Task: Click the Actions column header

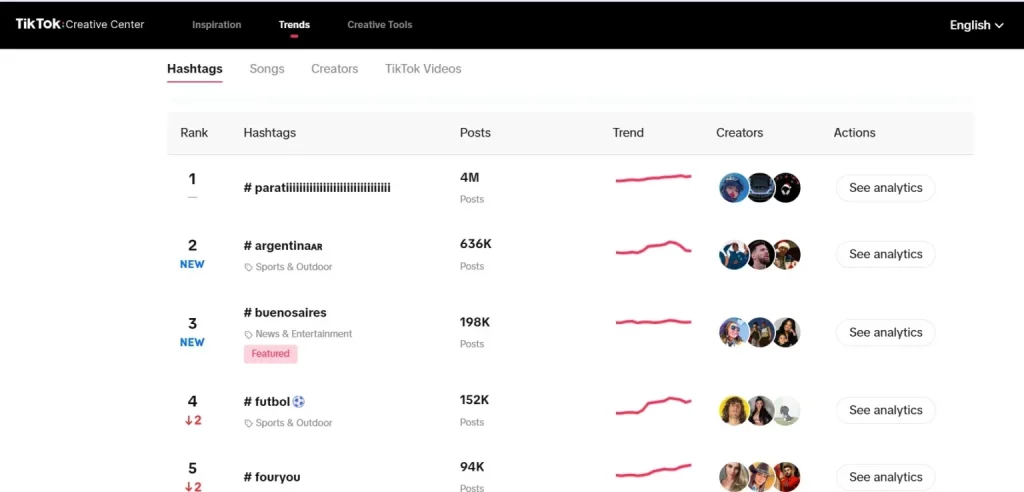Action: 854,133
